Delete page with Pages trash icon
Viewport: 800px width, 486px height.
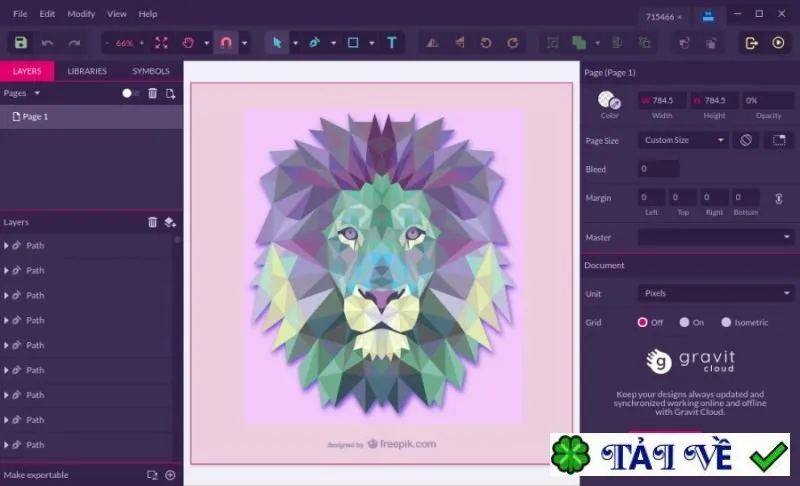(x=153, y=93)
